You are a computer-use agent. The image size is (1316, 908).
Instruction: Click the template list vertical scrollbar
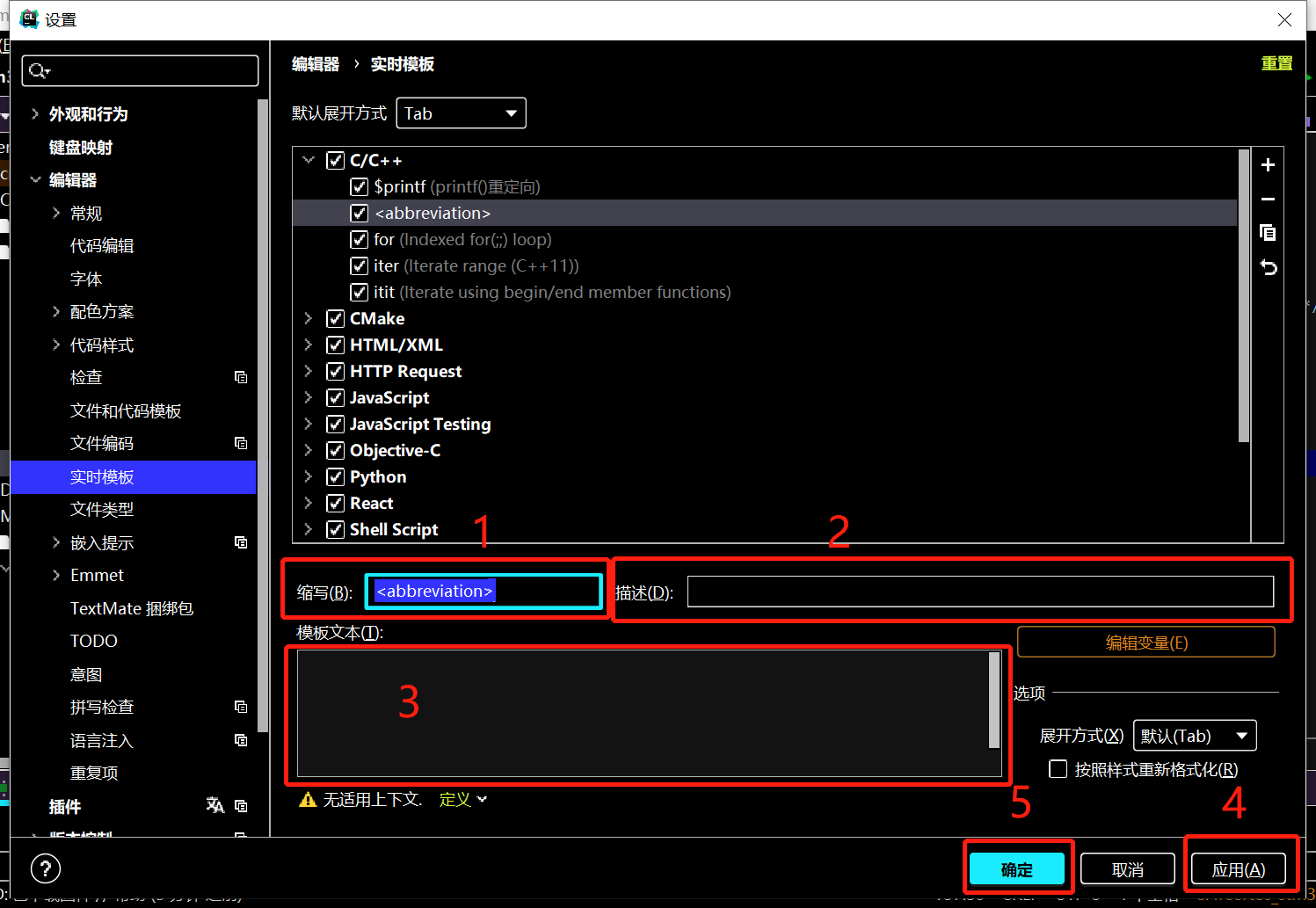point(1244,295)
